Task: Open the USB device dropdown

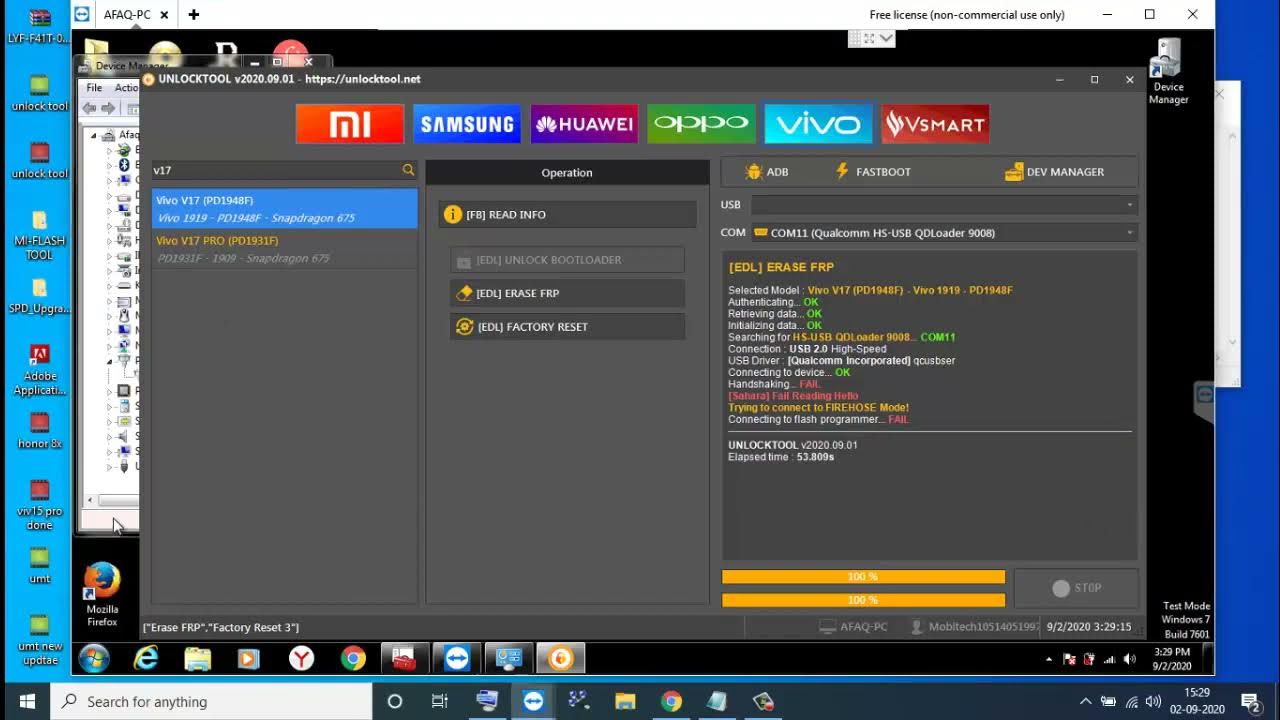Action: coord(944,205)
